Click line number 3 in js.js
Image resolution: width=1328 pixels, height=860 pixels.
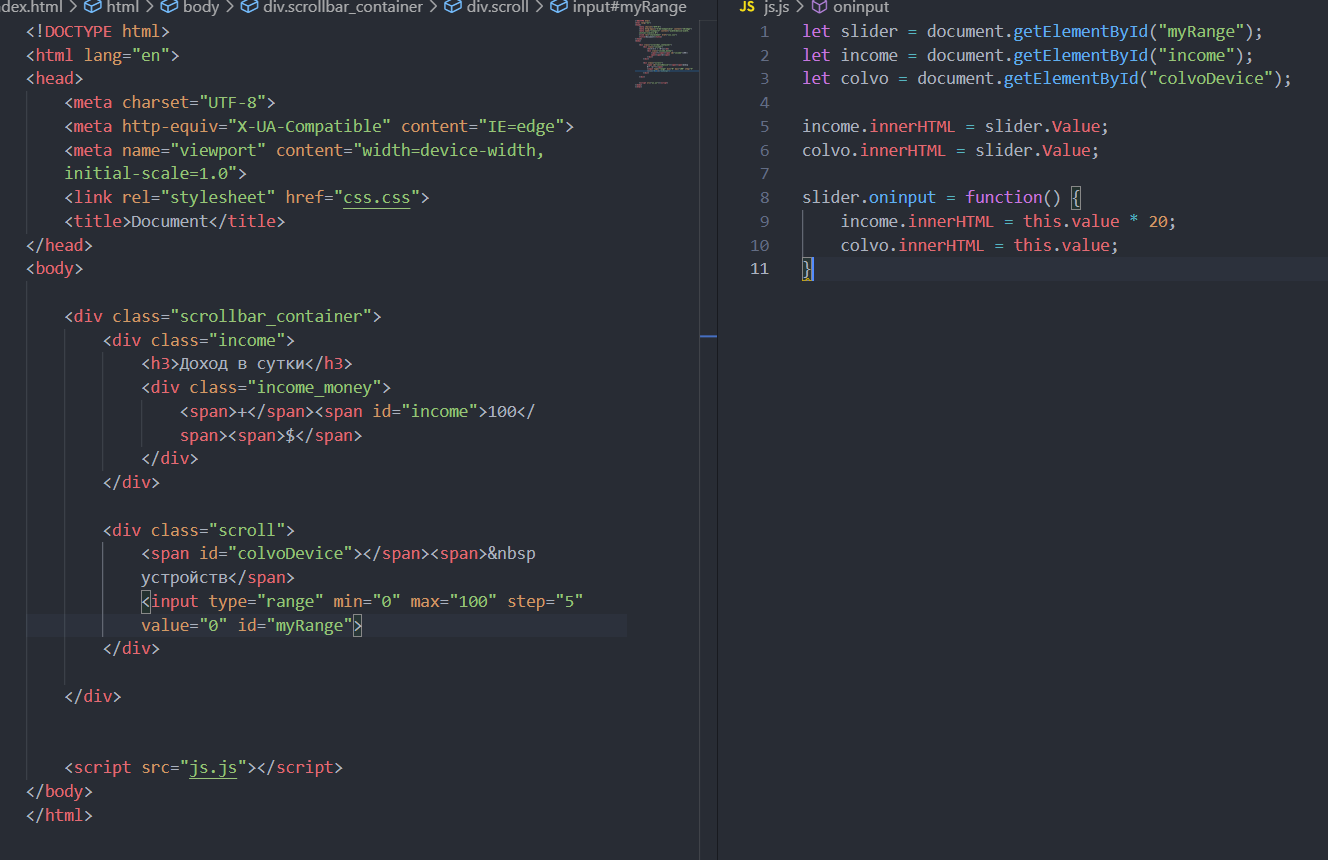764,78
